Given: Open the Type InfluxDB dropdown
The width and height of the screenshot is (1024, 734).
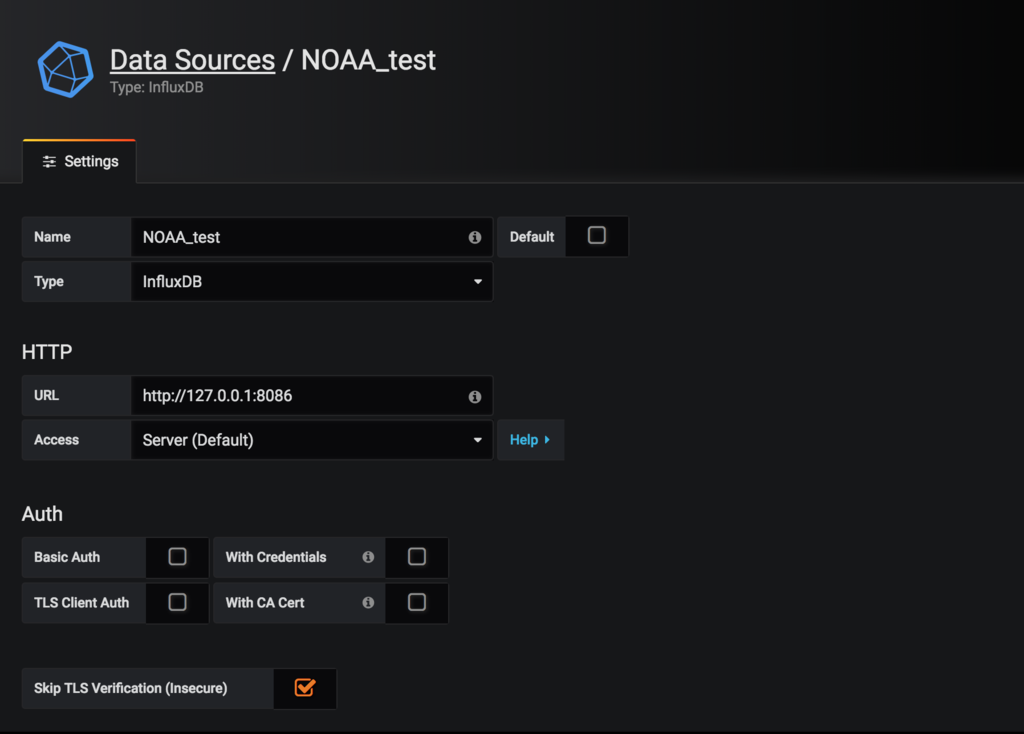Looking at the screenshot, I should coord(312,281).
